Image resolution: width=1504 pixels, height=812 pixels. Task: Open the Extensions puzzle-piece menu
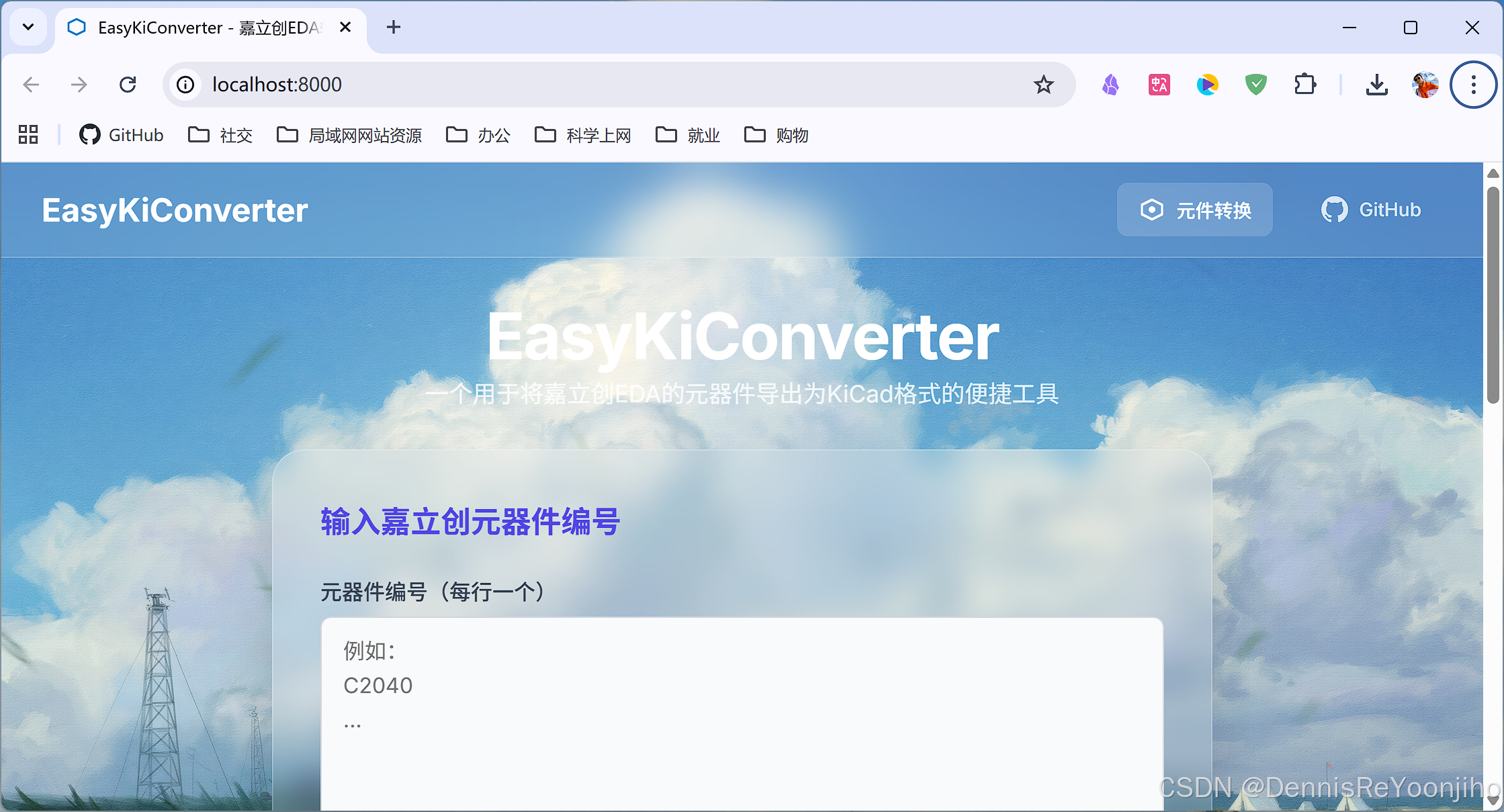tap(1304, 85)
